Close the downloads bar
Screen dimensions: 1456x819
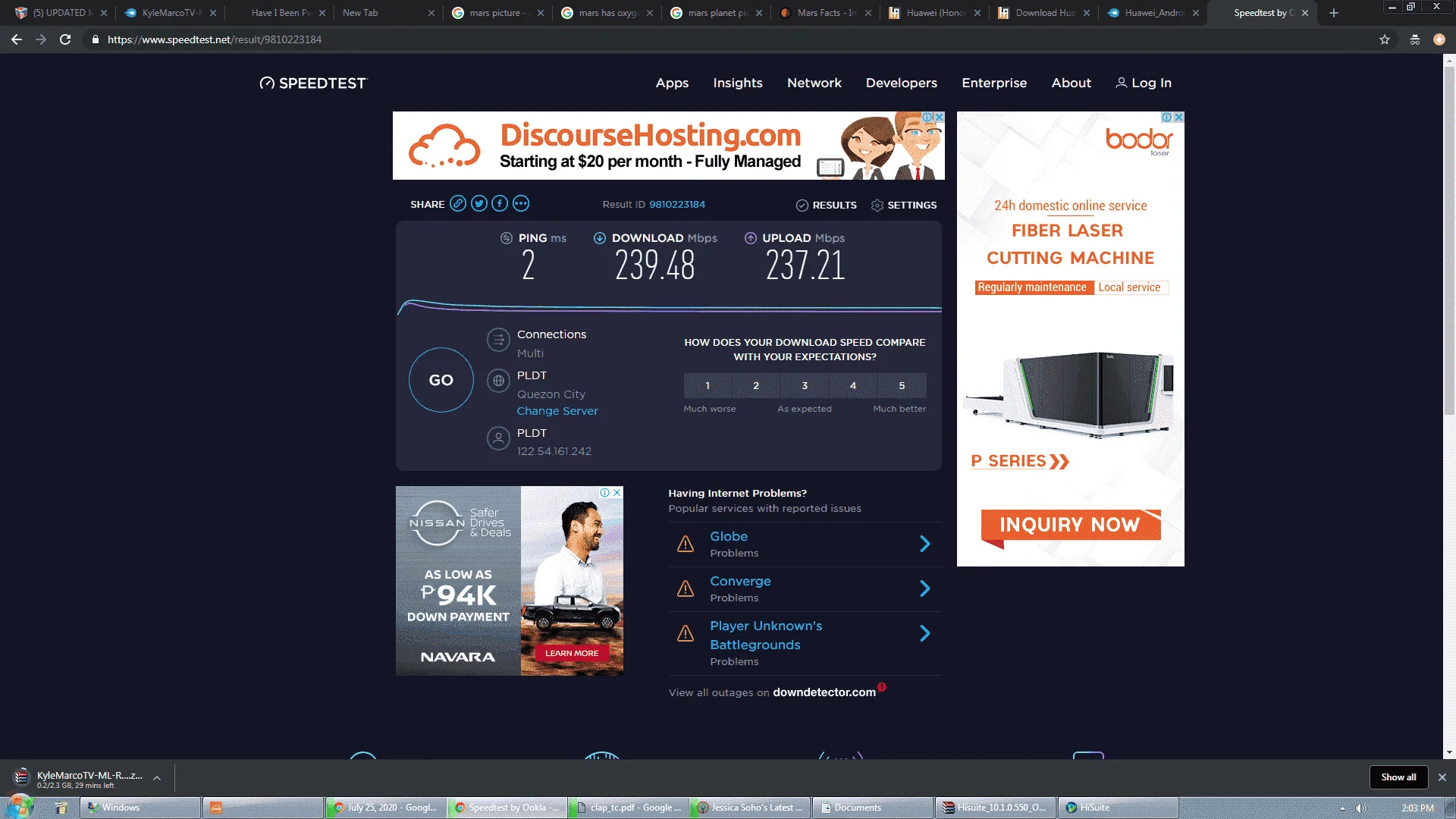(x=1442, y=777)
